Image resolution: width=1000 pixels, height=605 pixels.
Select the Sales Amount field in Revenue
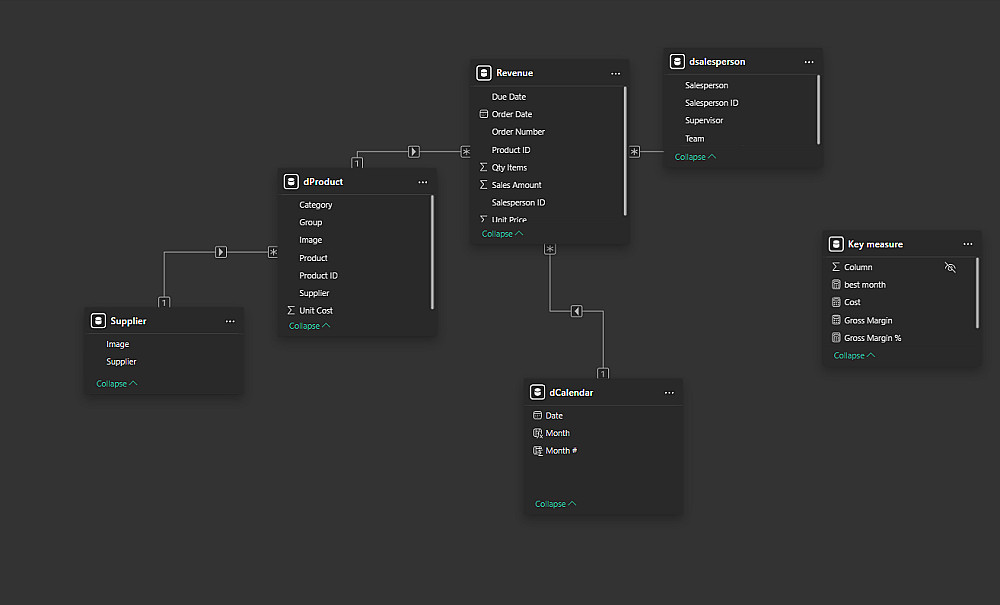[516, 185]
